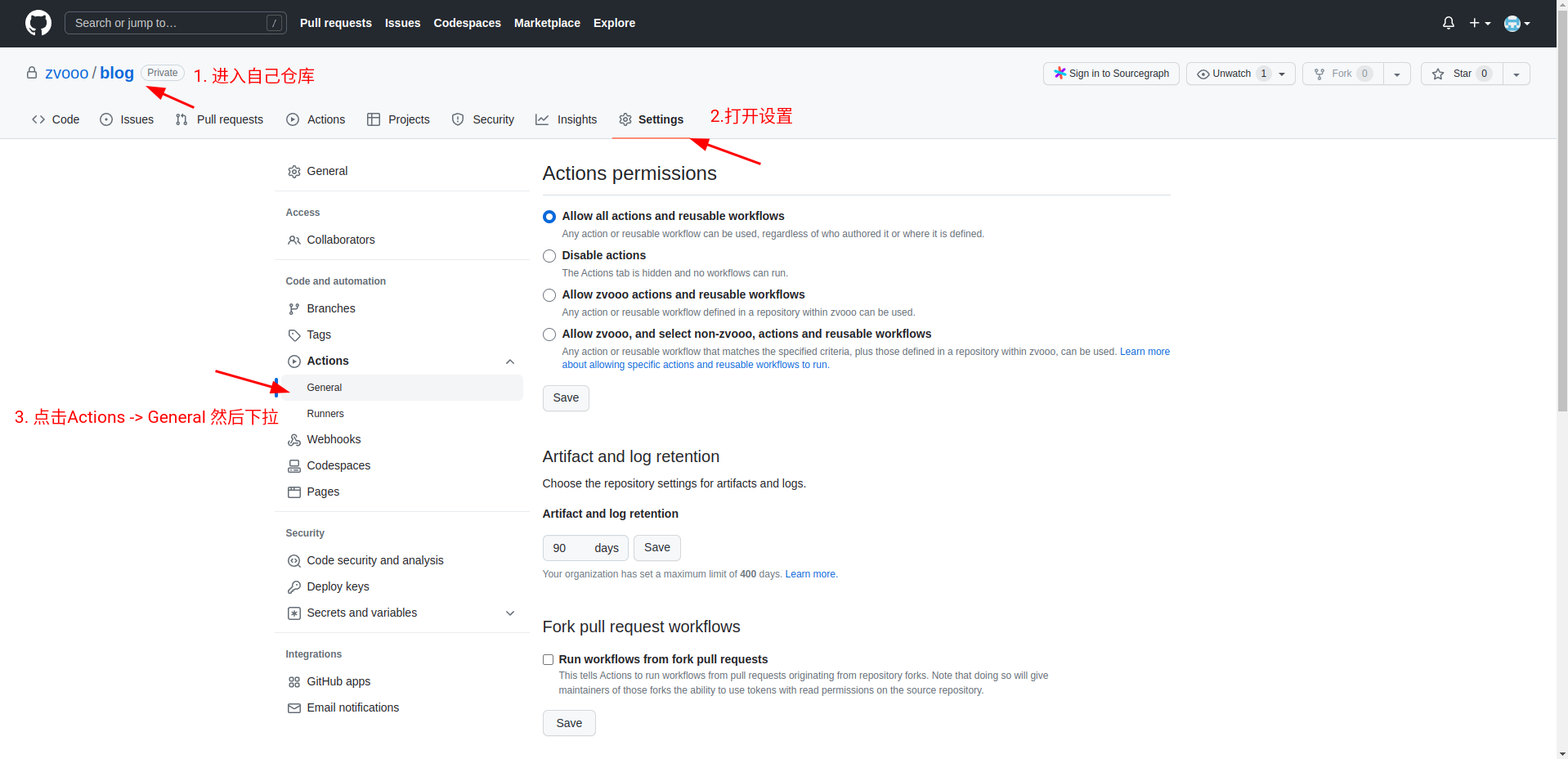Select Allow zvooo actions and reusable workflows

[x=549, y=295]
